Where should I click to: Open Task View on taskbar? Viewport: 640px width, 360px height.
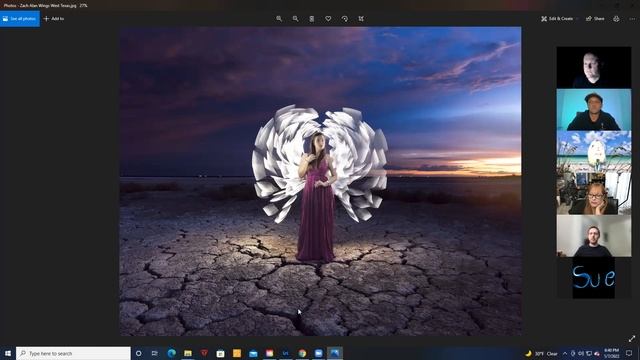tap(155, 353)
